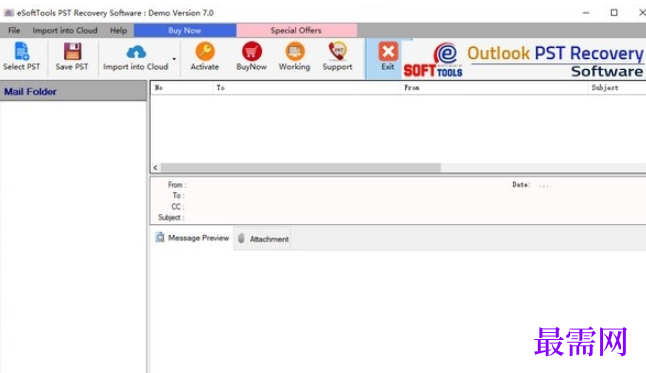
Task: Open the Working toolbar icon
Action: click(295, 51)
